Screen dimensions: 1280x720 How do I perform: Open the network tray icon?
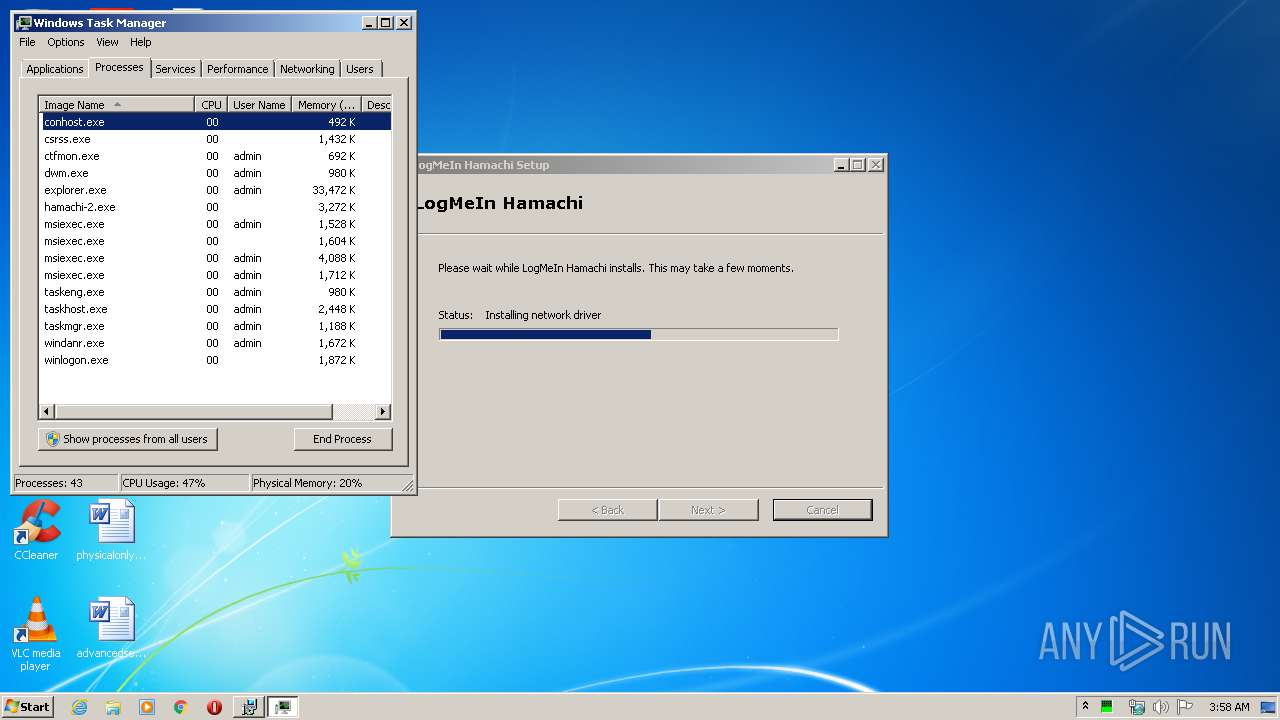click(x=1136, y=707)
